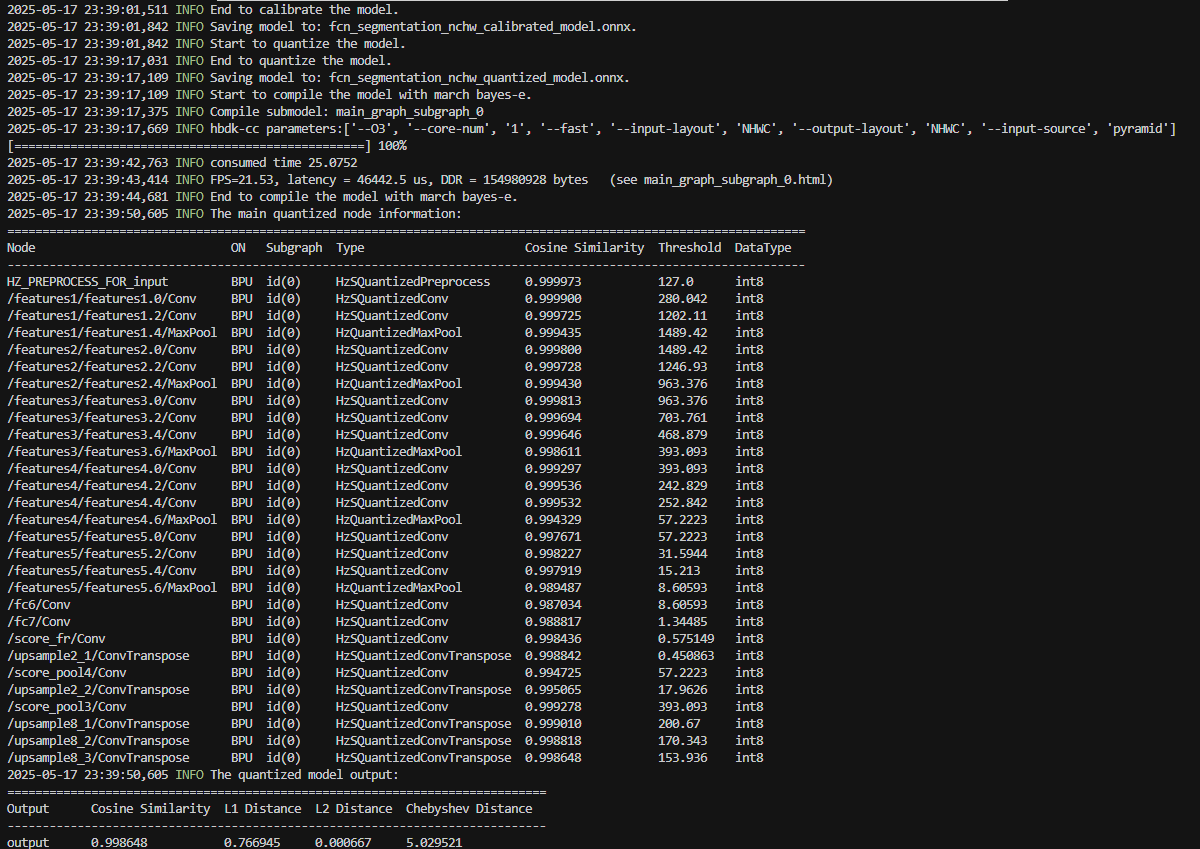The height and width of the screenshot is (849, 1200).
Task: Click the Chebyshev distance value 5.029521
Action: pos(434,843)
